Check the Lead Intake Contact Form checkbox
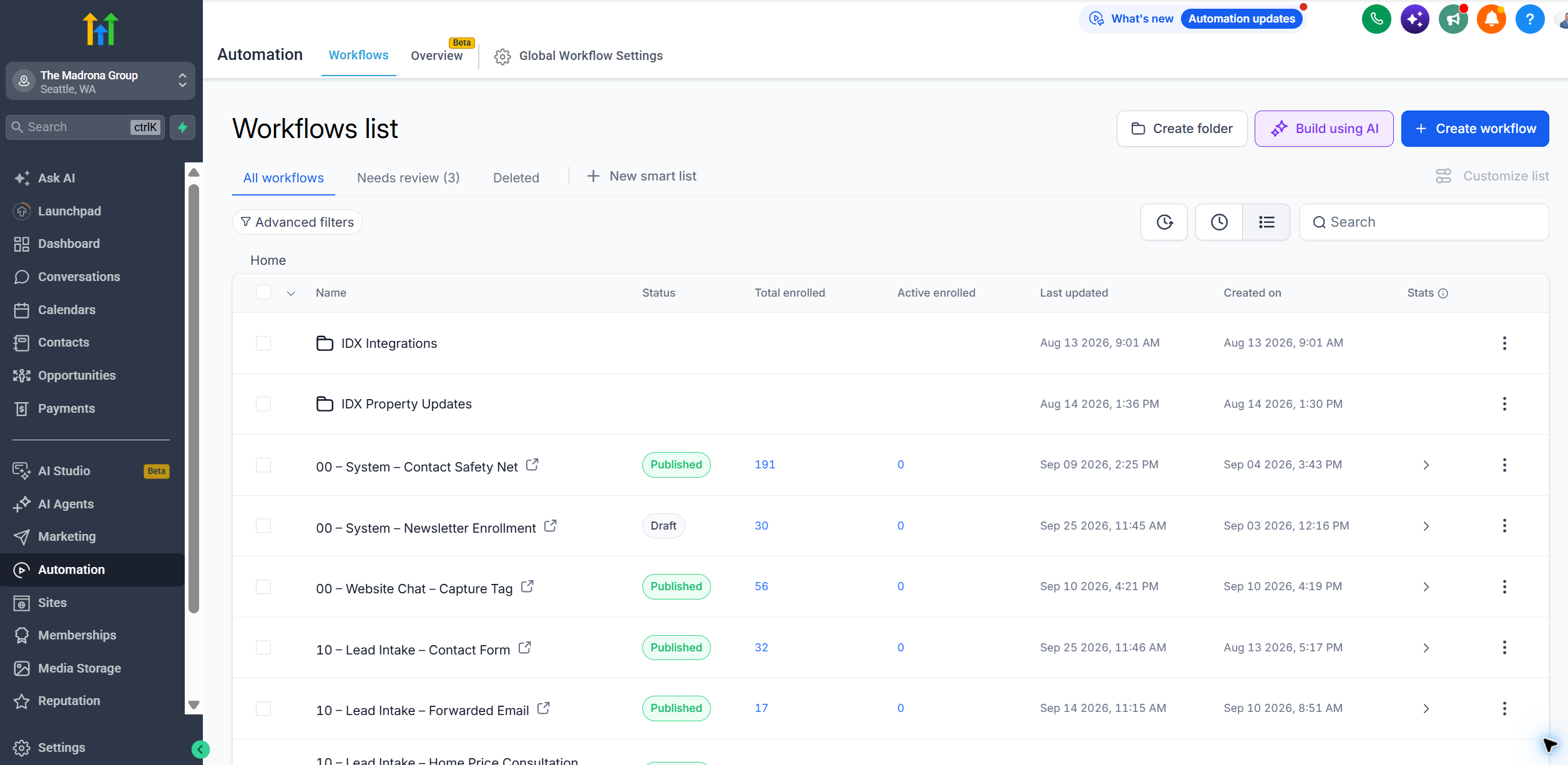 pos(263,648)
